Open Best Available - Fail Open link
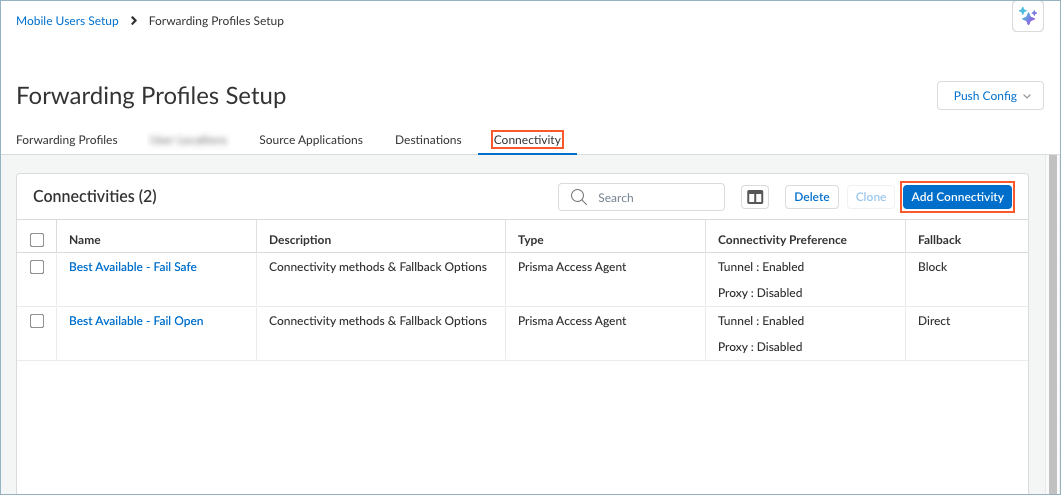Image resolution: width=1061 pixels, height=495 pixels. (x=136, y=321)
